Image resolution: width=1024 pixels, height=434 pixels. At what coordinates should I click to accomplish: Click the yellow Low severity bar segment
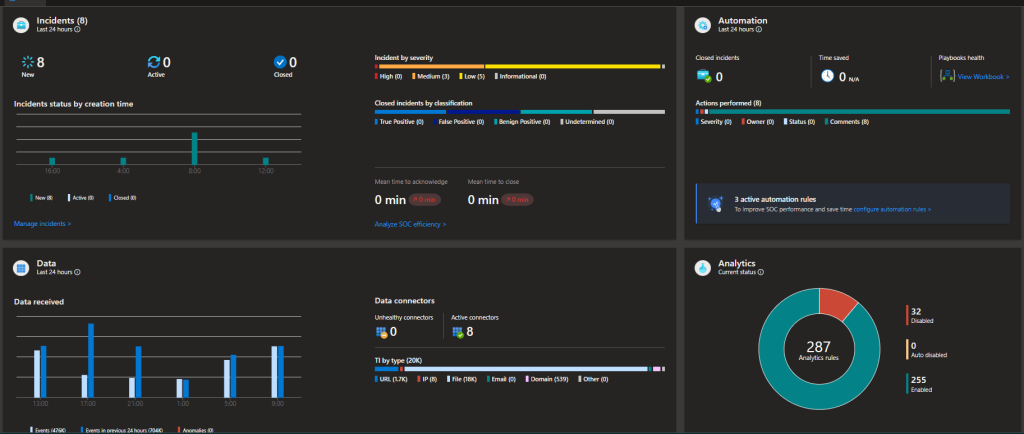[x=572, y=66]
